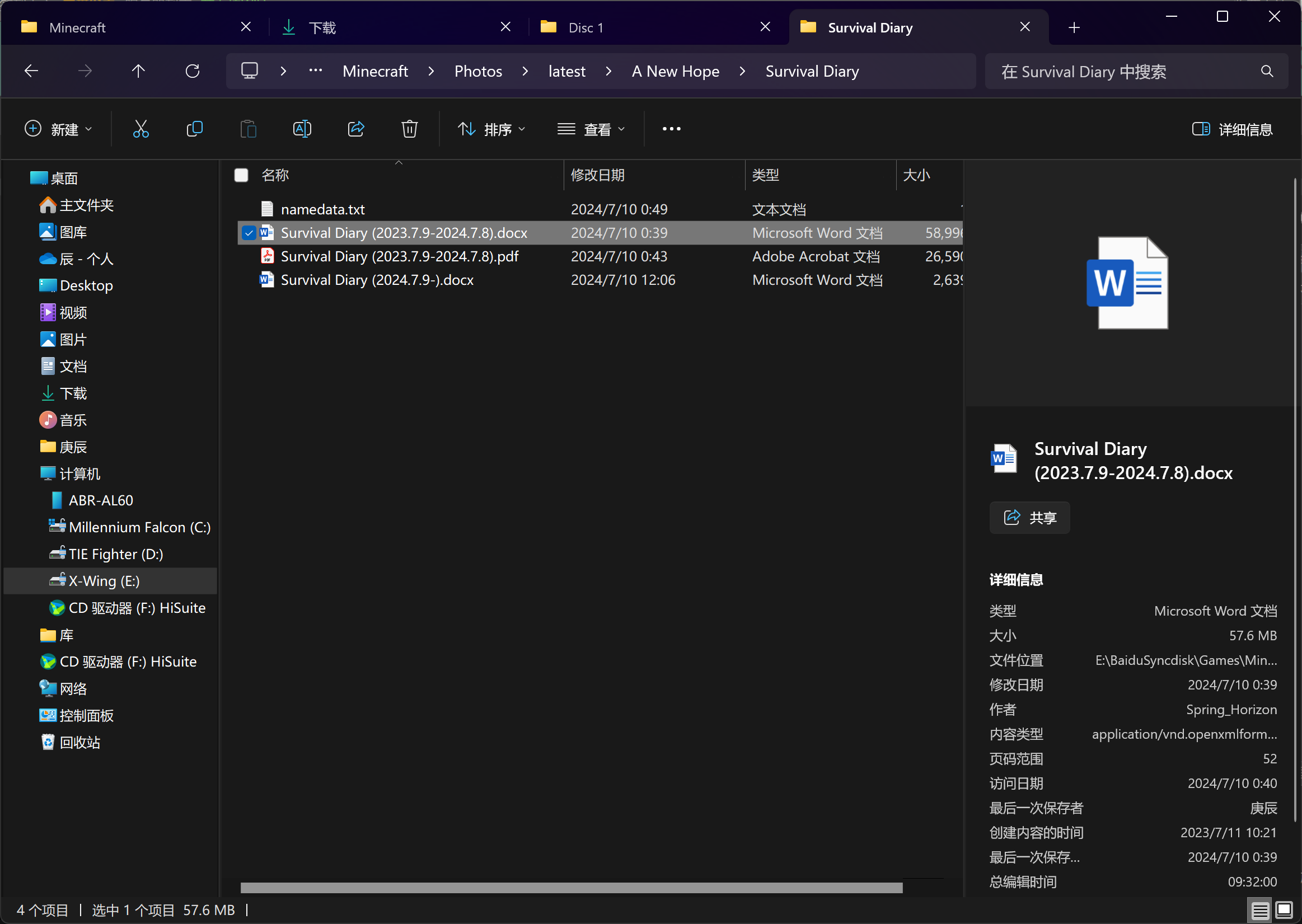Click the Cut scissors icon
This screenshot has width=1302, height=924.
click(x=140, y=129)
